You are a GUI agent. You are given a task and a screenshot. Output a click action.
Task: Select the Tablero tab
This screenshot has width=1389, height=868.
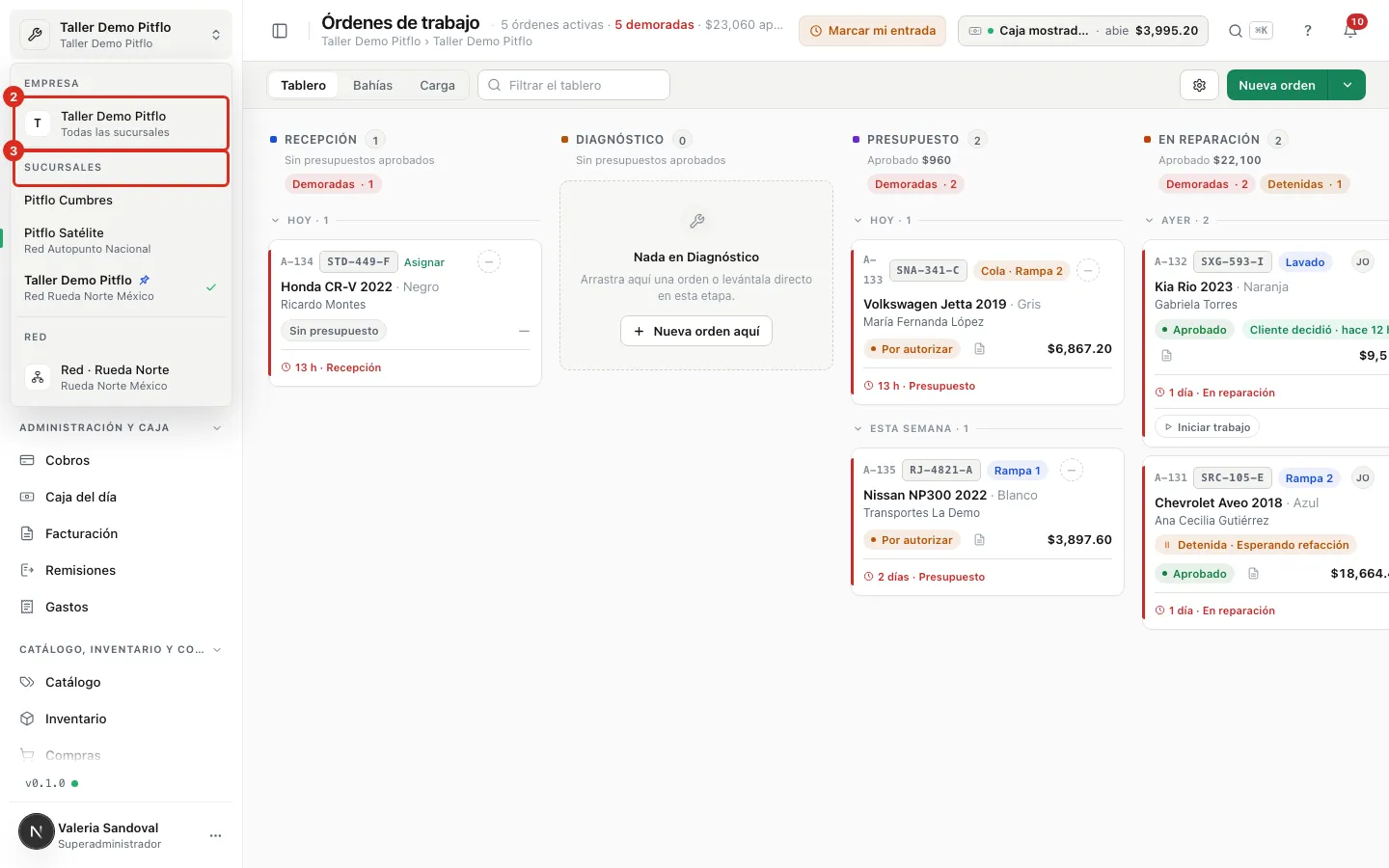tap(303, 85)
